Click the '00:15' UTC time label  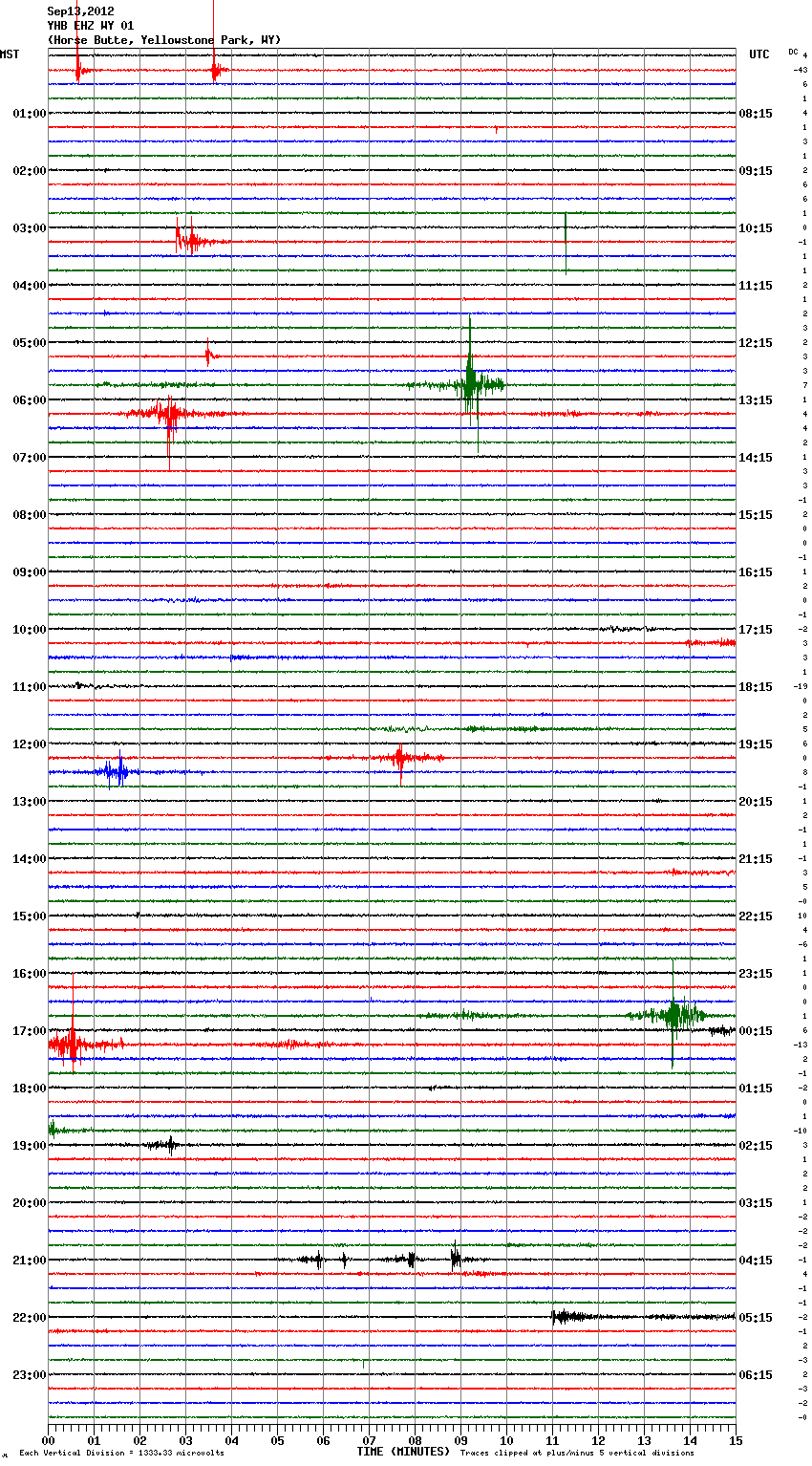[756, 1031]
